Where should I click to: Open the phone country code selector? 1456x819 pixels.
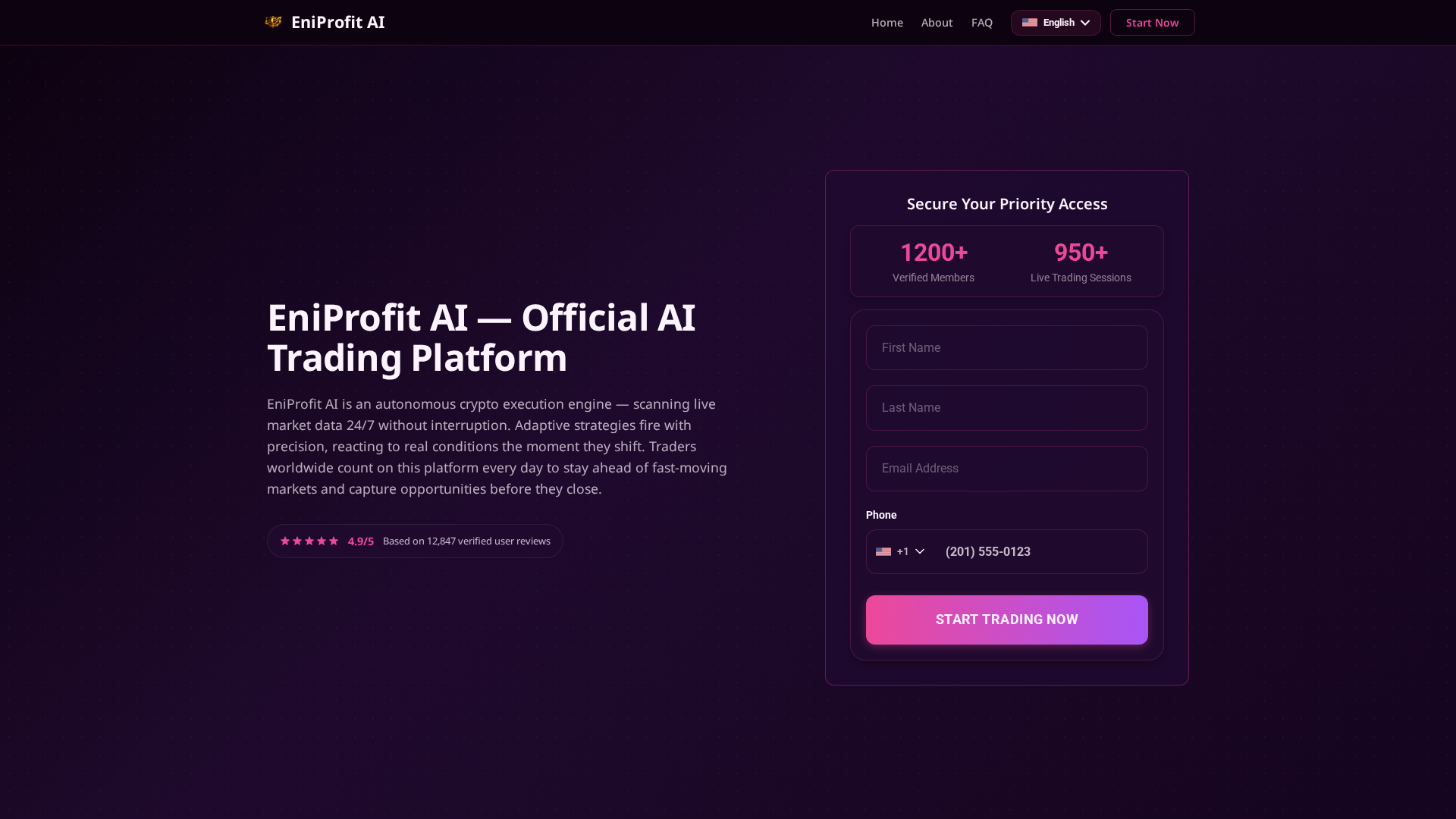pyautogui.click(x=899, y=551)
